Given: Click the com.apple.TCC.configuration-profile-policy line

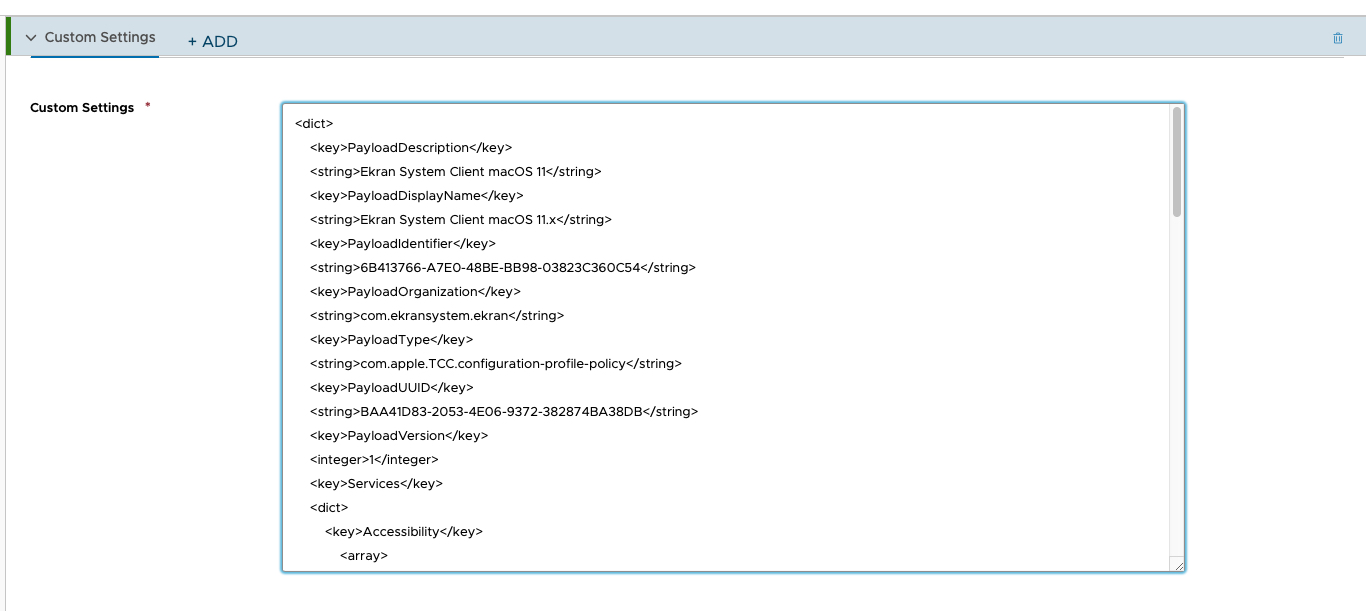Looking at the screenshot, I should tap(495, 364).
